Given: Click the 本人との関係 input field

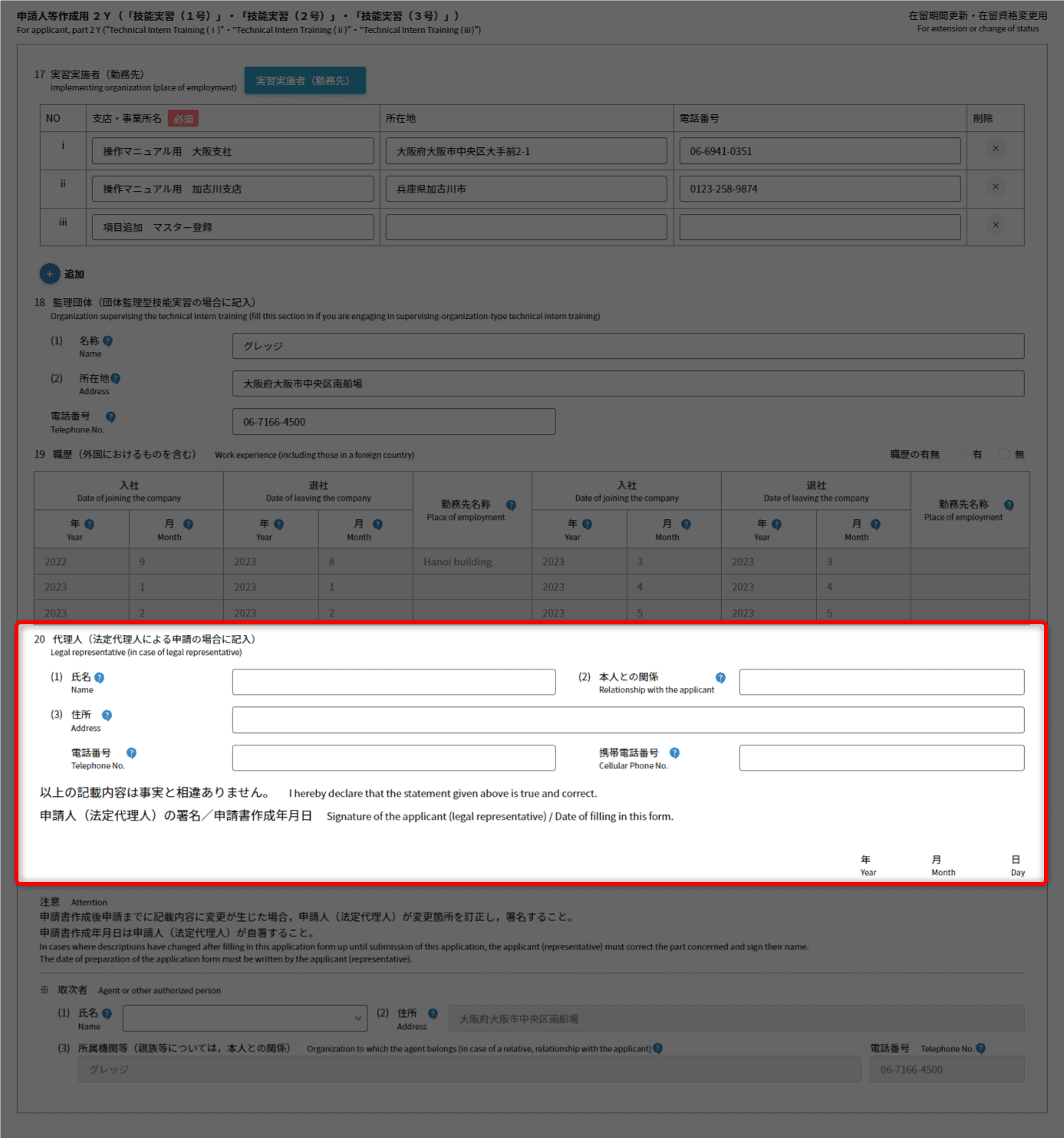Looking at the screenshot, I should [x=881, y=682].
